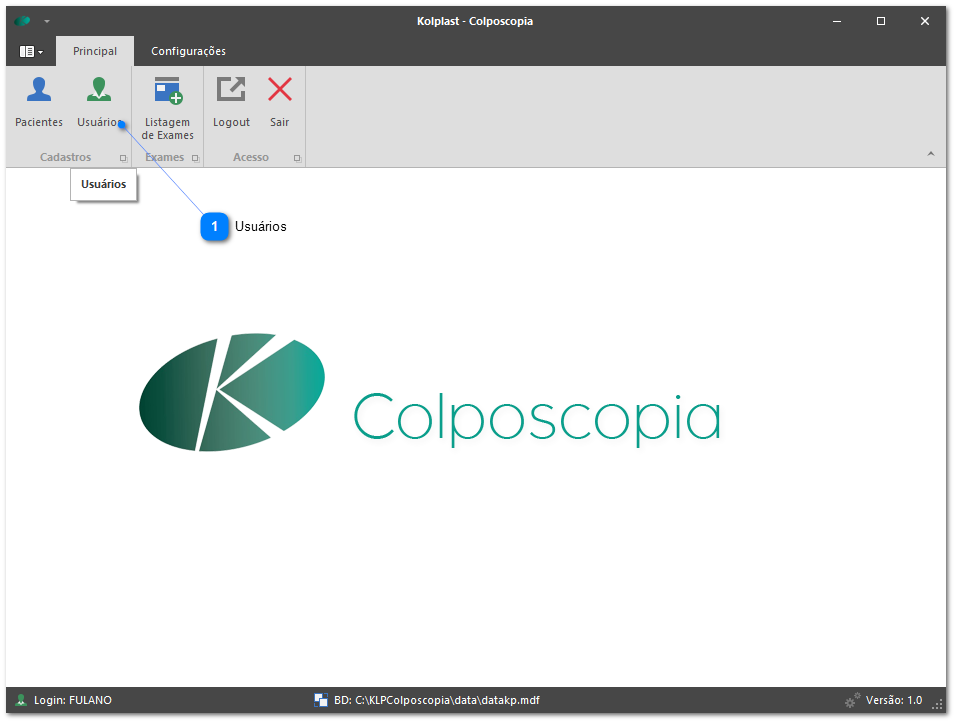Switch to the Principal tab
This screenshot has height=723, width=956.
[95, 51]
